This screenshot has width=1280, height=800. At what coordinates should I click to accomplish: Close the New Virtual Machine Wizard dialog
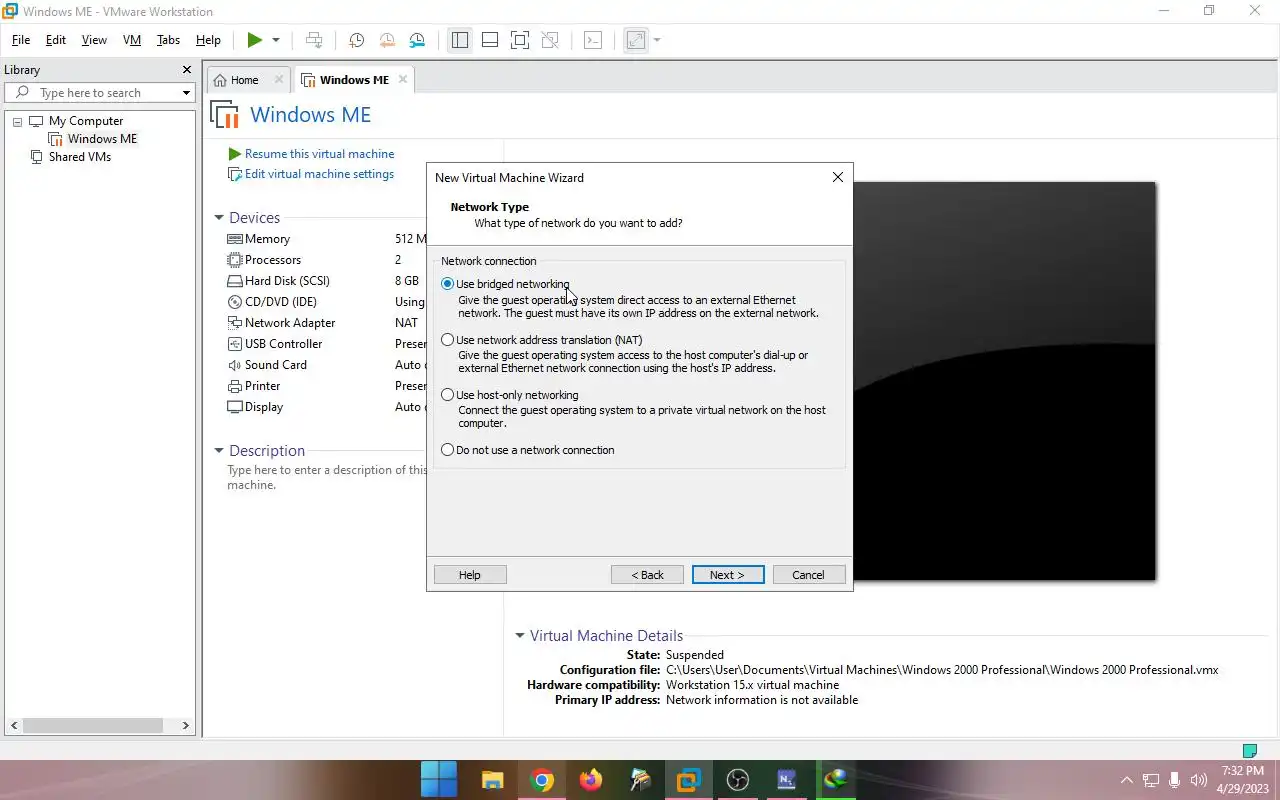(x=838, y=177)
